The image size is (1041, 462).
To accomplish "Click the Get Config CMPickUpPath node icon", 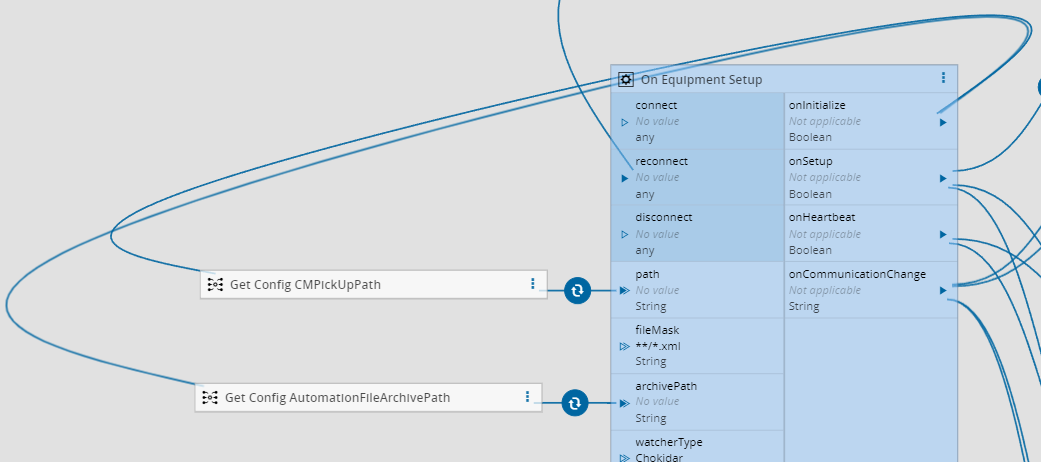I will tap(215, 285).
